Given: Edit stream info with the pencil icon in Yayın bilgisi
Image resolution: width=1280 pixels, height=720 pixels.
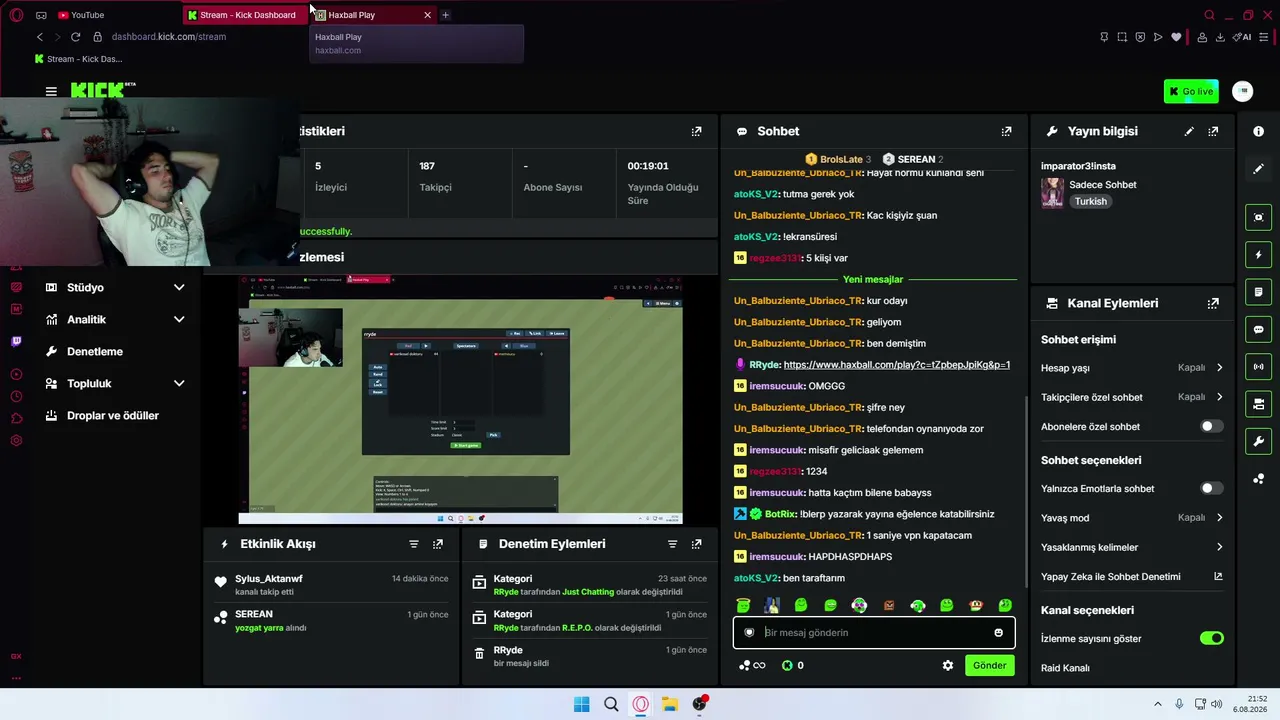Looking at the screenshot, I should coord(1189,131).
